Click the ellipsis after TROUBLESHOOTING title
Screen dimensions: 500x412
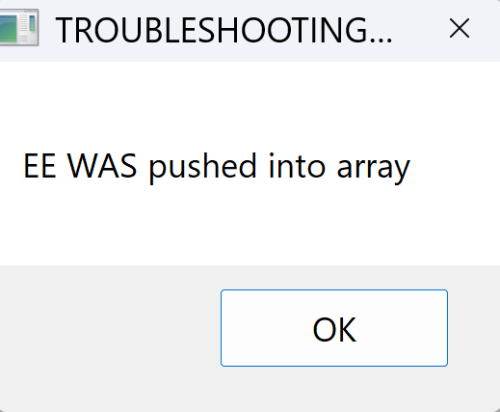pos(381,41)
